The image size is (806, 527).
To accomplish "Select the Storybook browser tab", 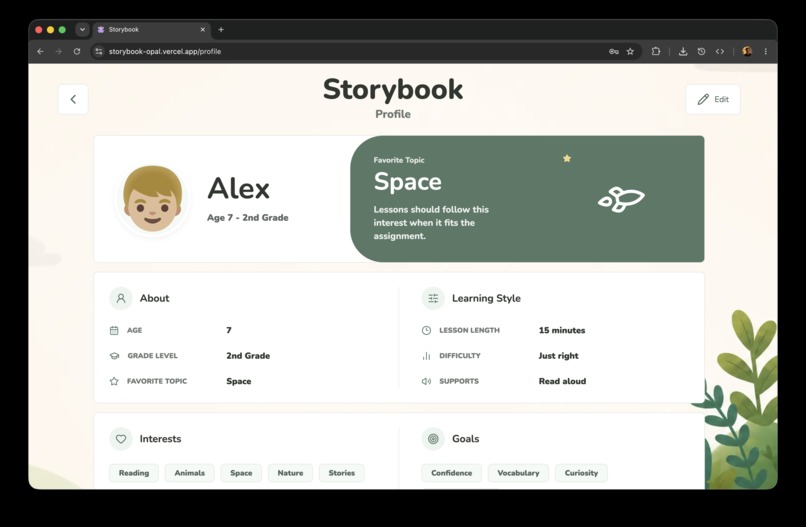I will tap(152, 30).
